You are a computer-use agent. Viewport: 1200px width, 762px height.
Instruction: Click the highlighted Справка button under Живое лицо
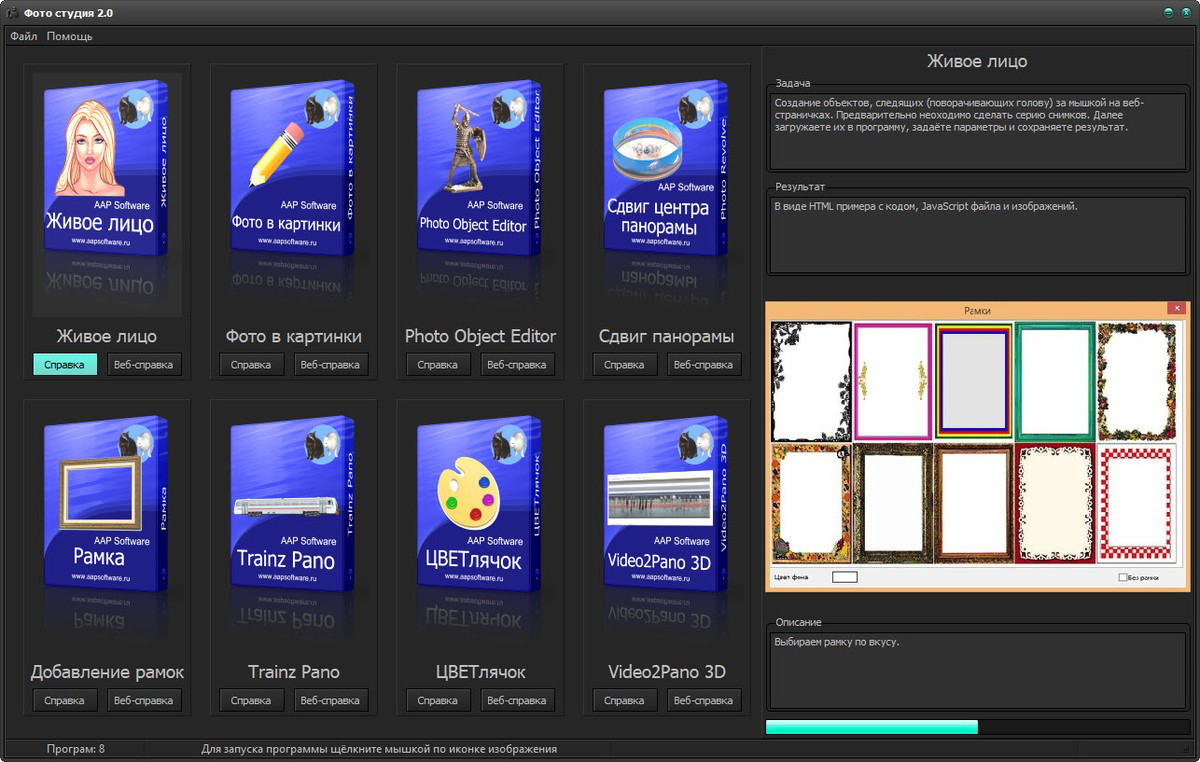(x=65, y=365)
